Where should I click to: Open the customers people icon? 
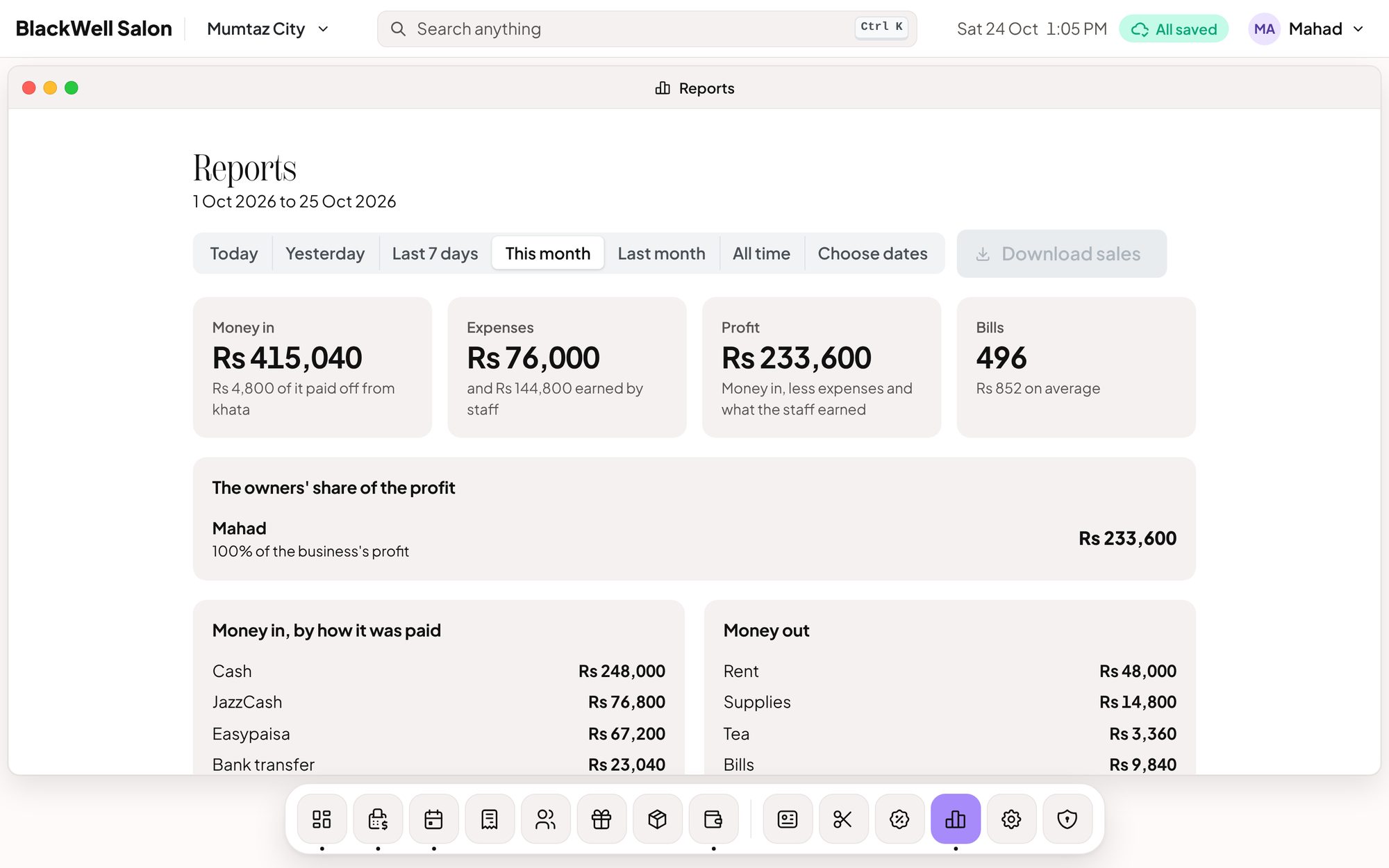pyautogui.click(x=545, y=819)
